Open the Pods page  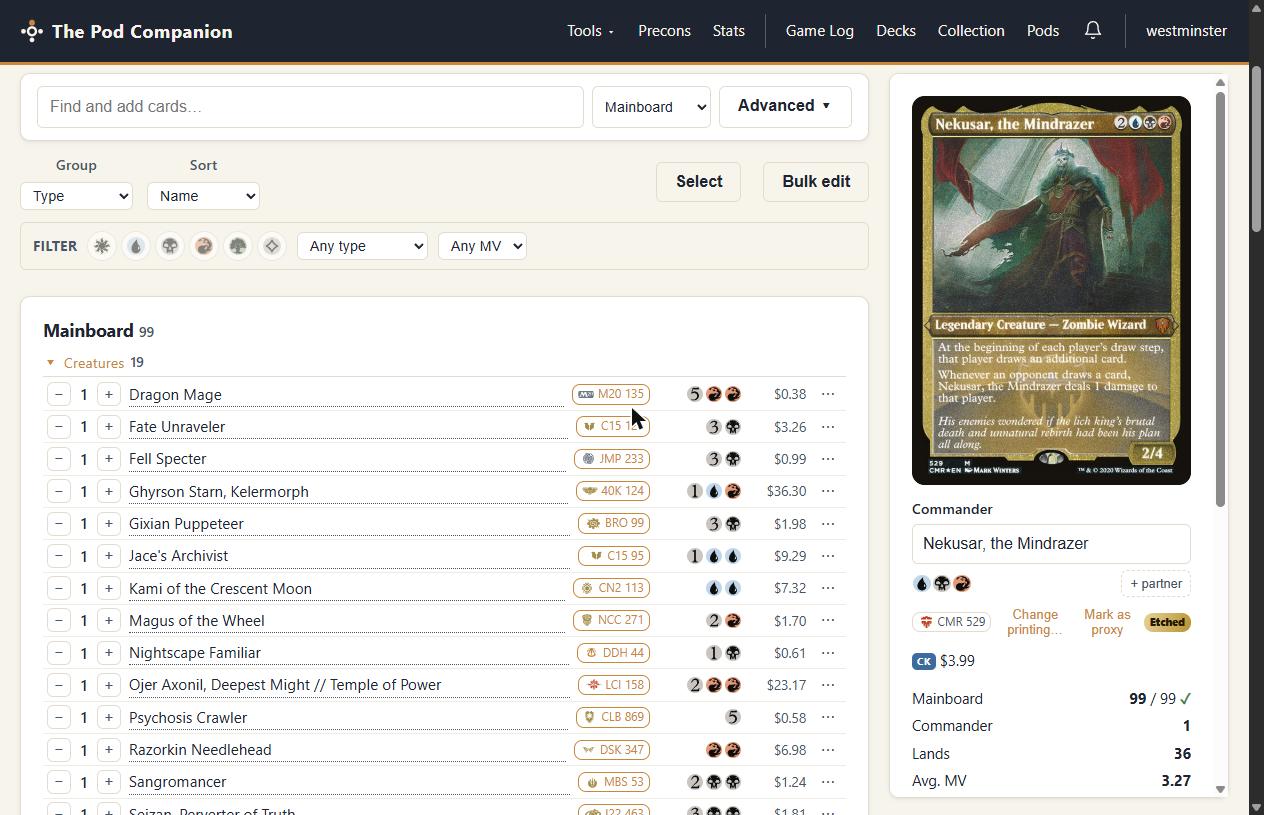[x=1043, y=31]
